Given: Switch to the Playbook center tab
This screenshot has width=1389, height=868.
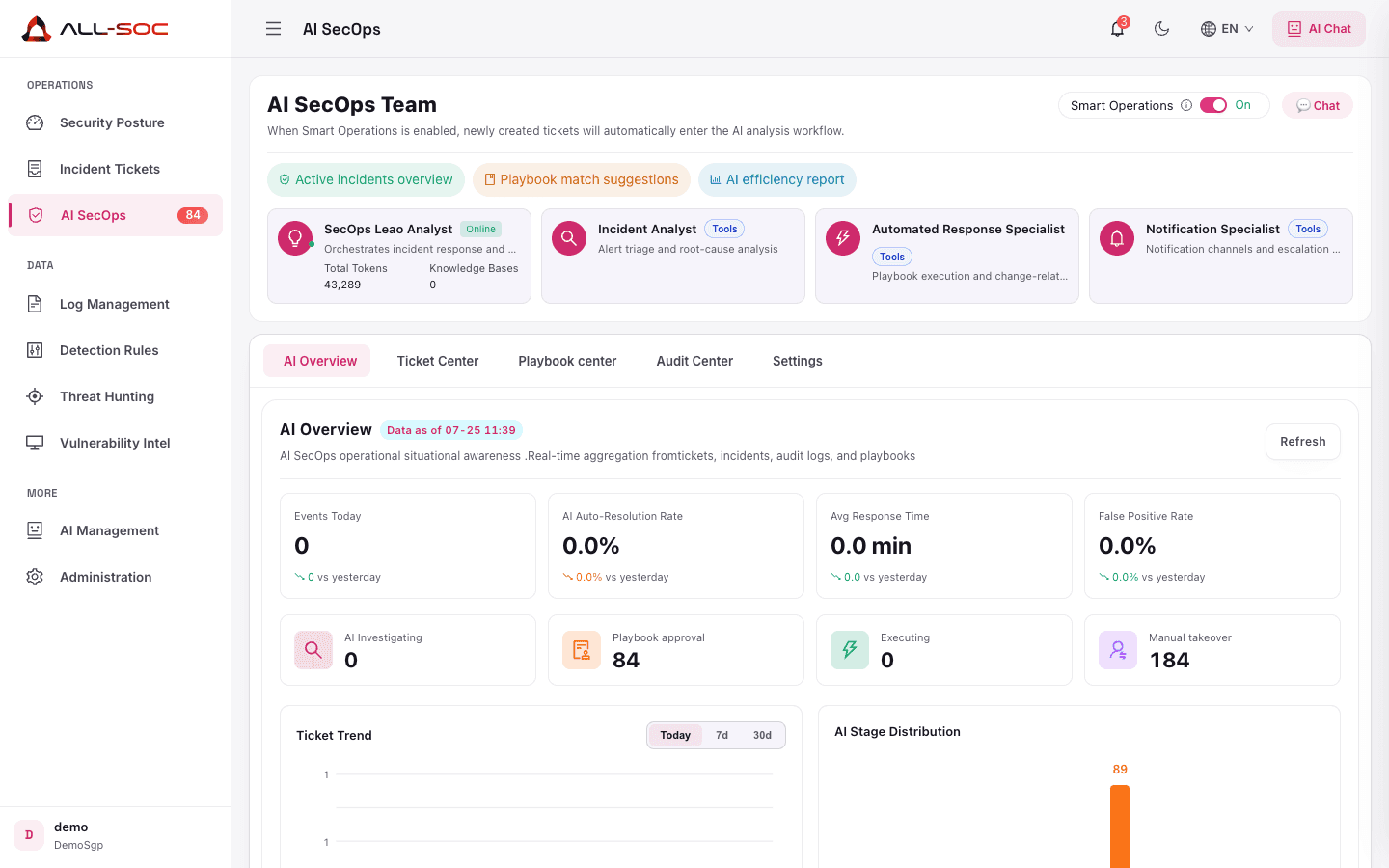Looking at the screenshot, I should coord(567,361).
